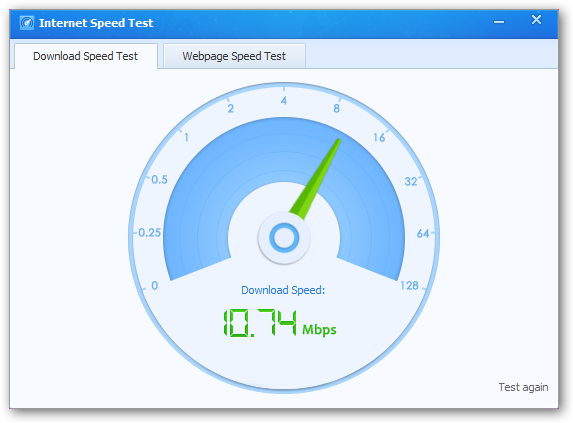
Task: Click the Test again link
Action: pos(523,387)
